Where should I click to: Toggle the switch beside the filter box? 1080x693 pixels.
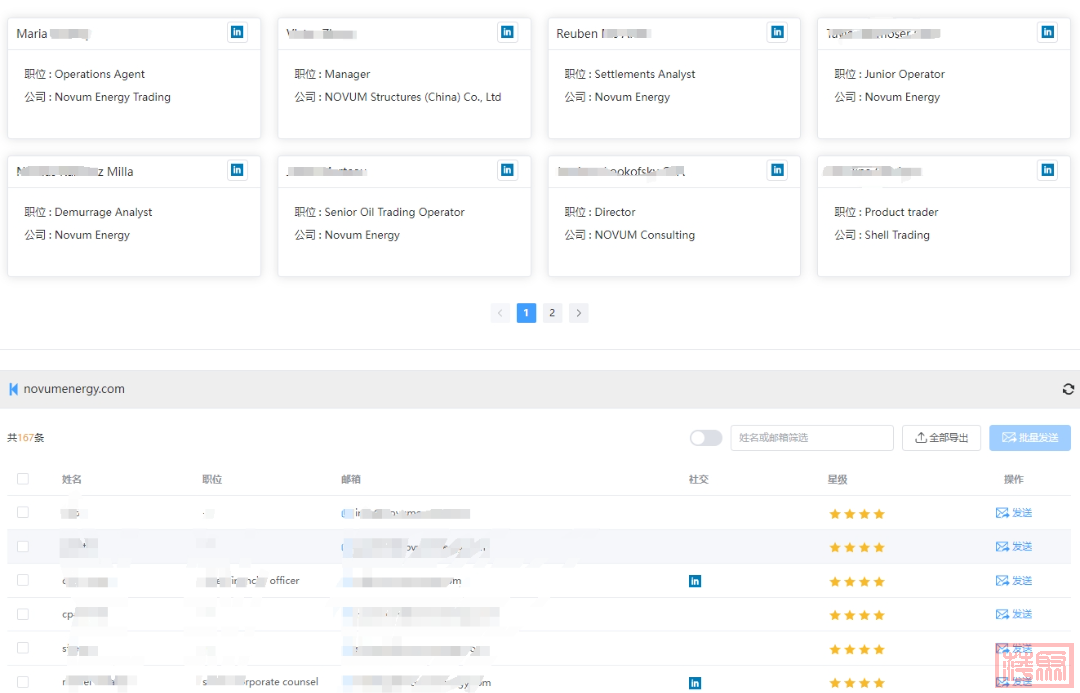(x=706, y=438)
